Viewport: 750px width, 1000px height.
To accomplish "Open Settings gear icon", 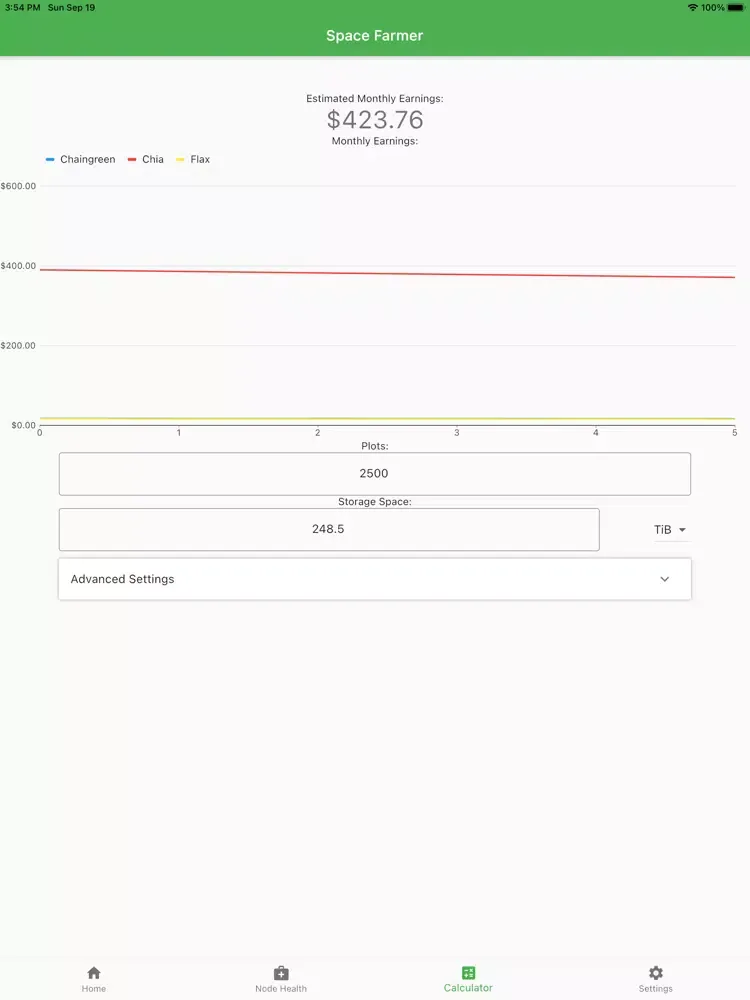I will pos(656,973).
